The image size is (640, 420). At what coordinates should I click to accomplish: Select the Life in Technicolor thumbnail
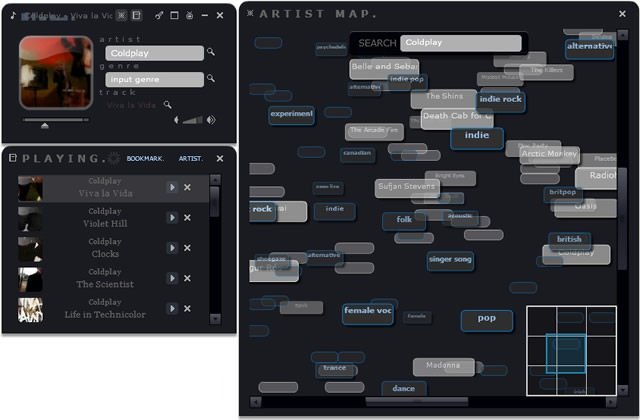[30, 310]
